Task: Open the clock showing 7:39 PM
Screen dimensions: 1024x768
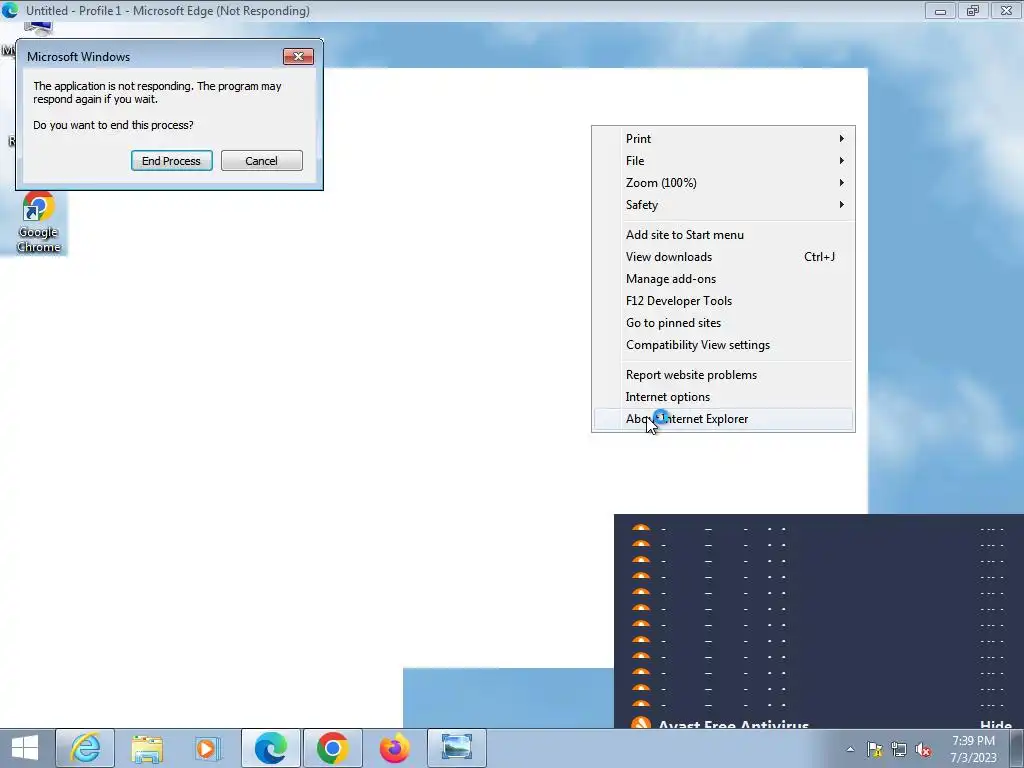Action: pos(973,749)
